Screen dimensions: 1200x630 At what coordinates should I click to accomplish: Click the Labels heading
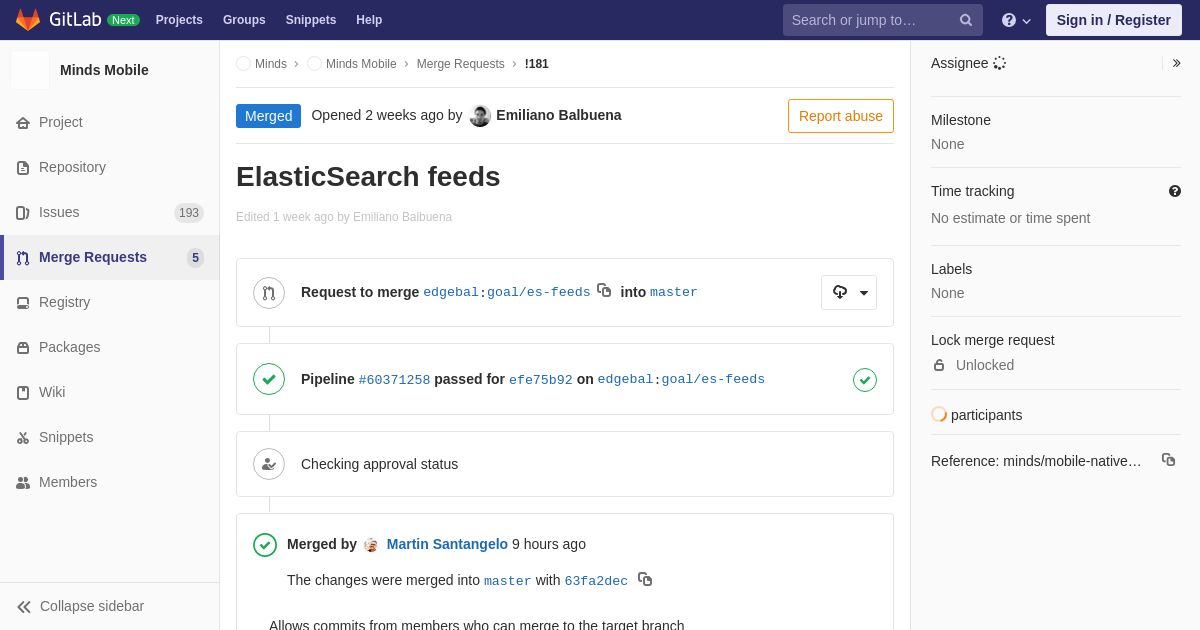point(951,269)
